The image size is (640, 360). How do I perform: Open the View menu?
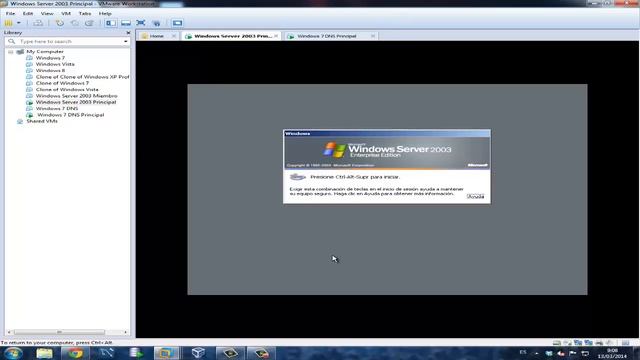[x=47, y=13]
